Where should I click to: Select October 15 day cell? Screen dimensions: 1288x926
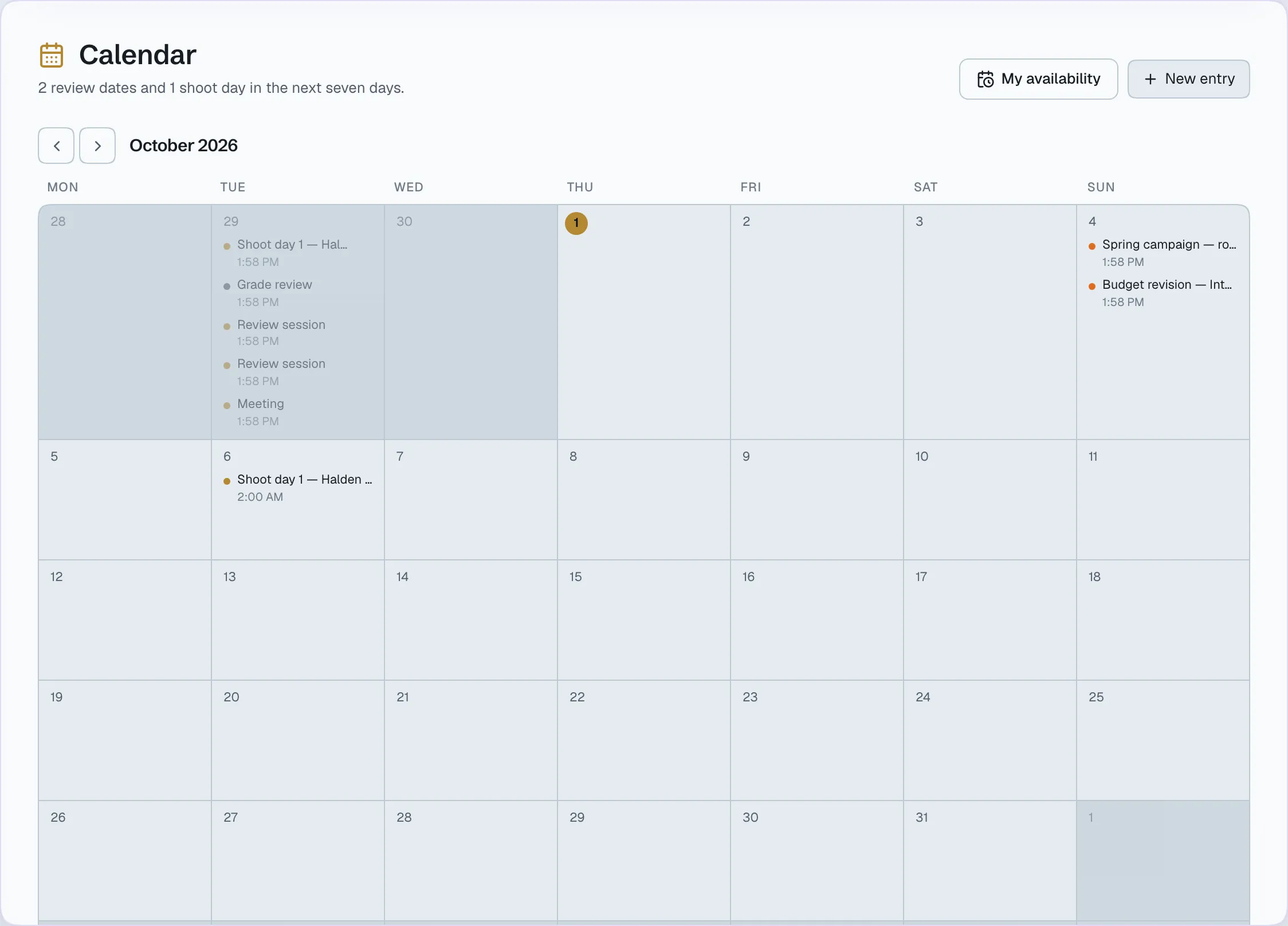(644, 620)
